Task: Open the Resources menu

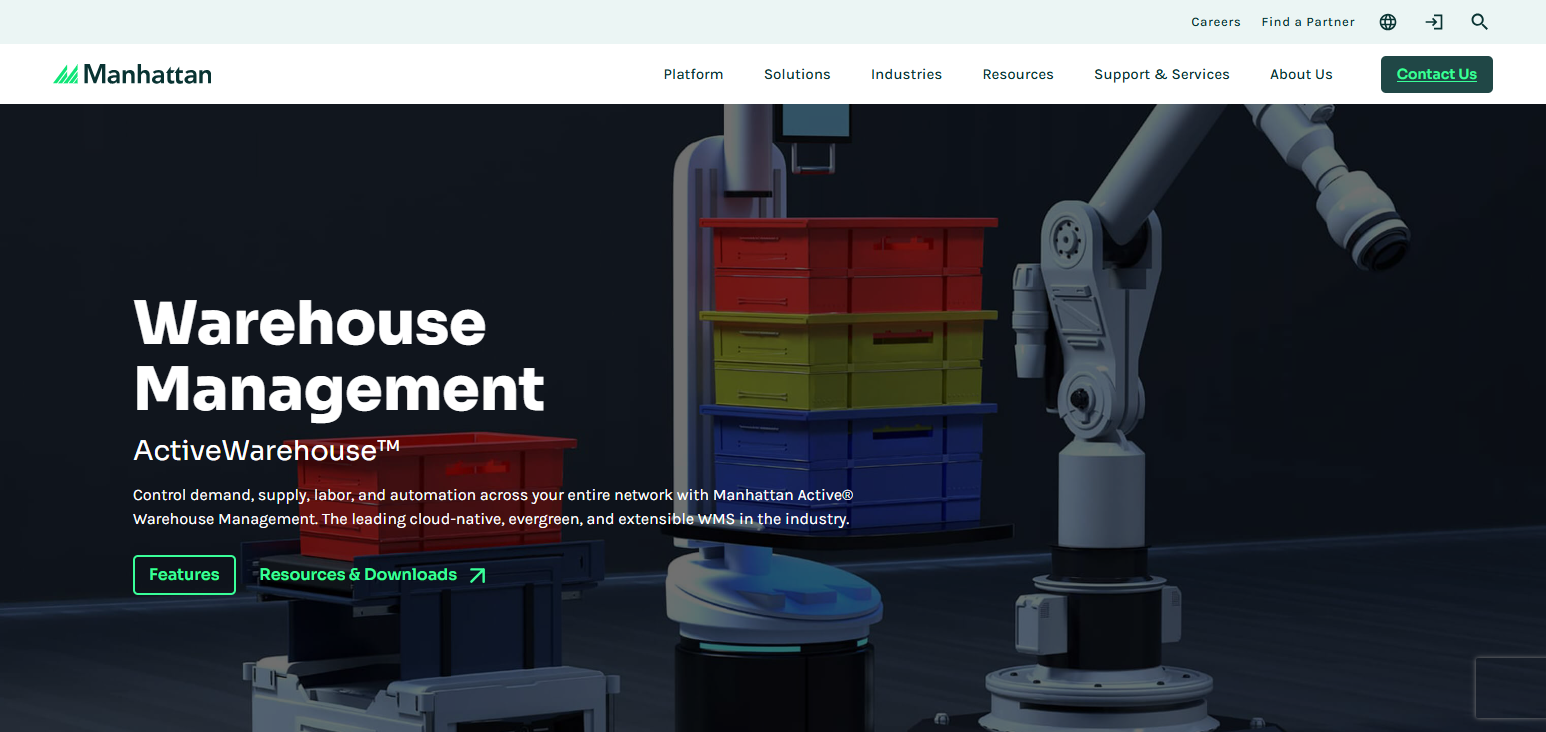Action: [1018, 74]
